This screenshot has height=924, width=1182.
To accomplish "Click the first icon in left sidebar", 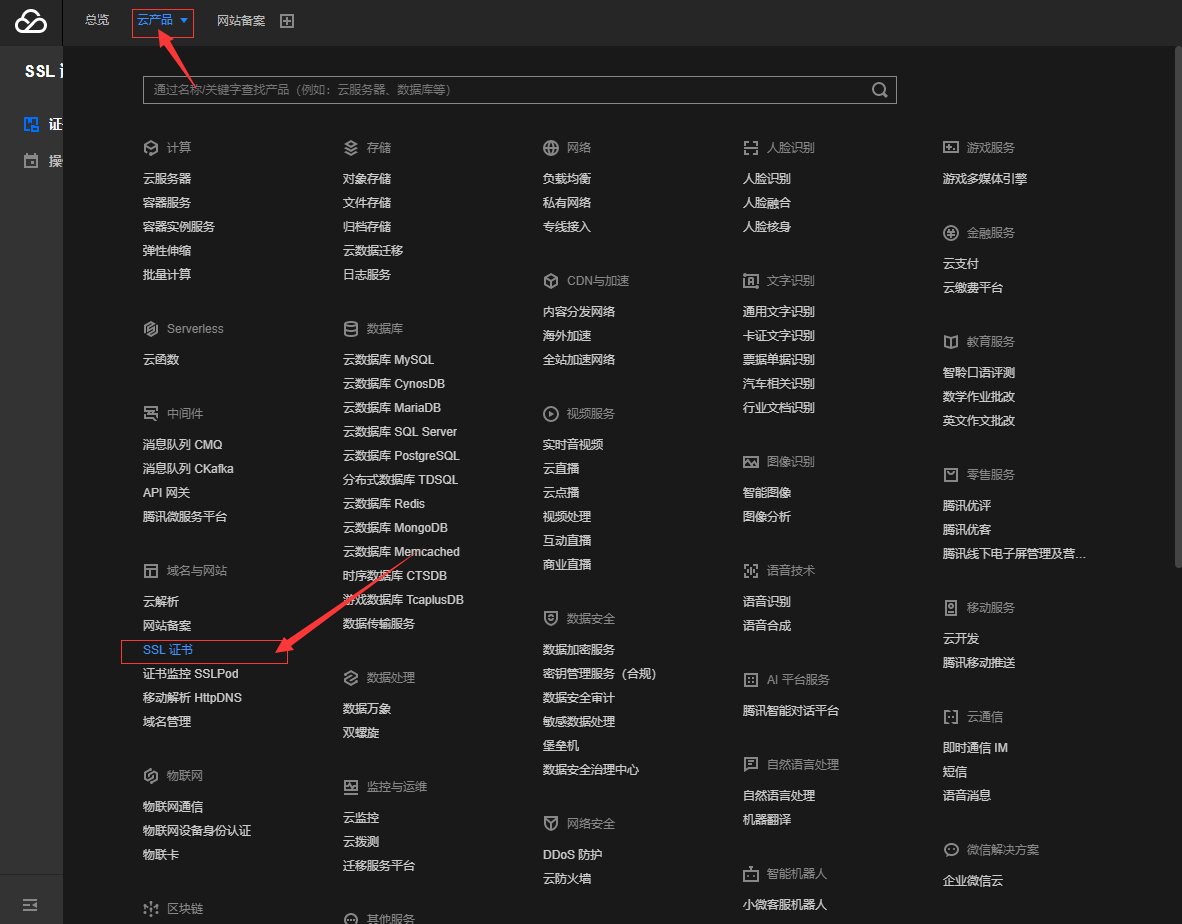I will coord(31,124).
